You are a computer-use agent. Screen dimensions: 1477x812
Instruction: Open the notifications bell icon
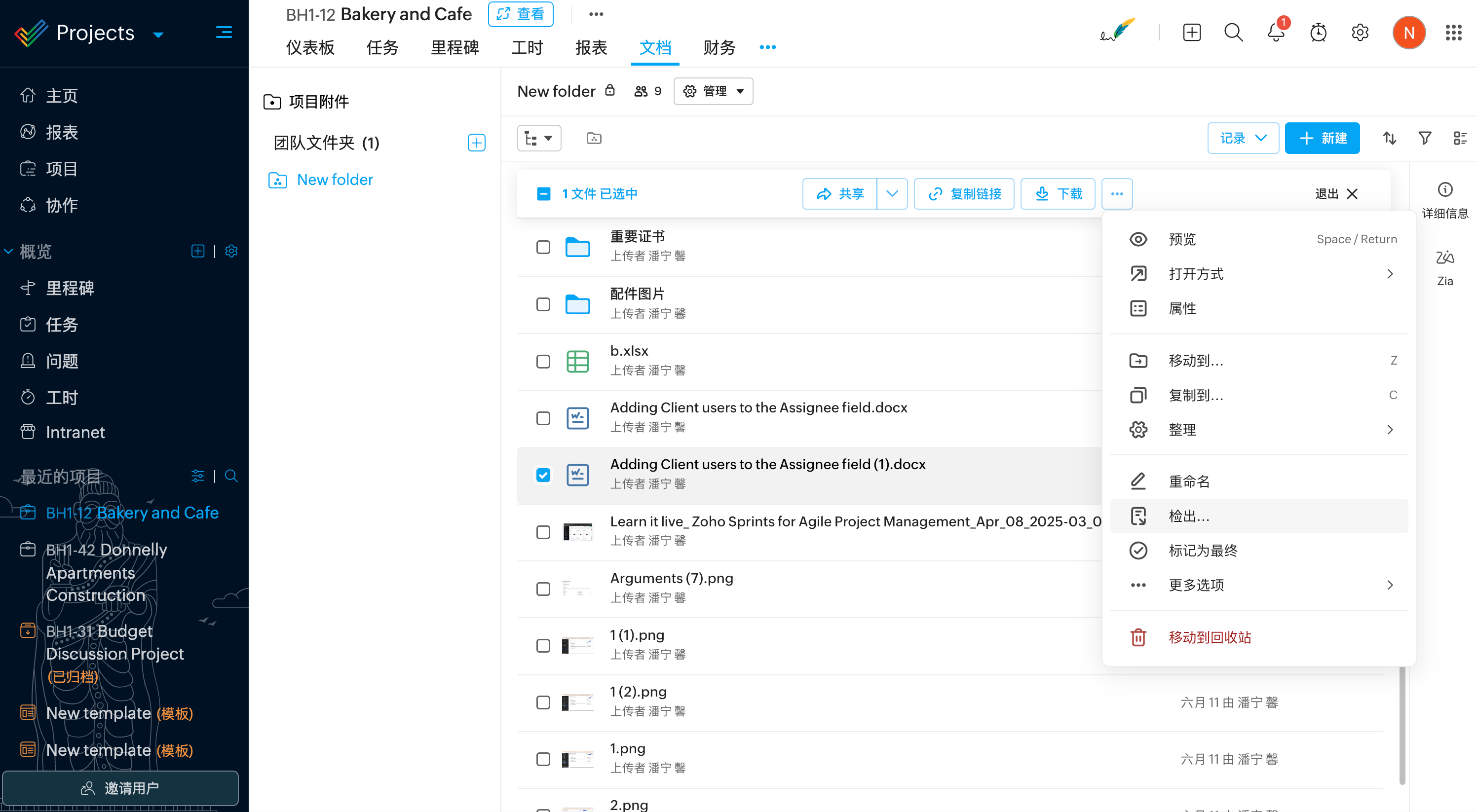coord(1276,33)
